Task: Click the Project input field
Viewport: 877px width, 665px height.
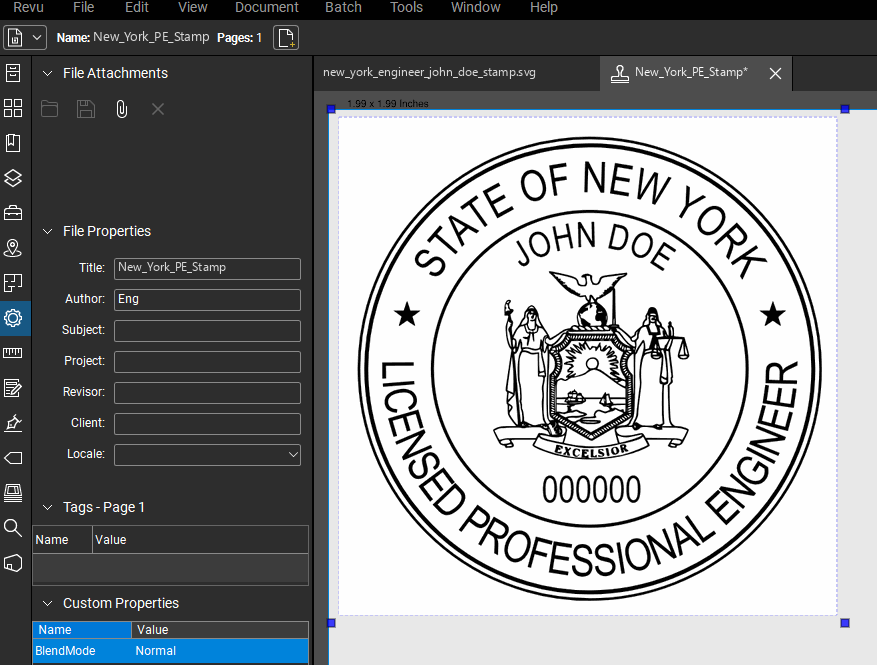Action: (208, 362)
